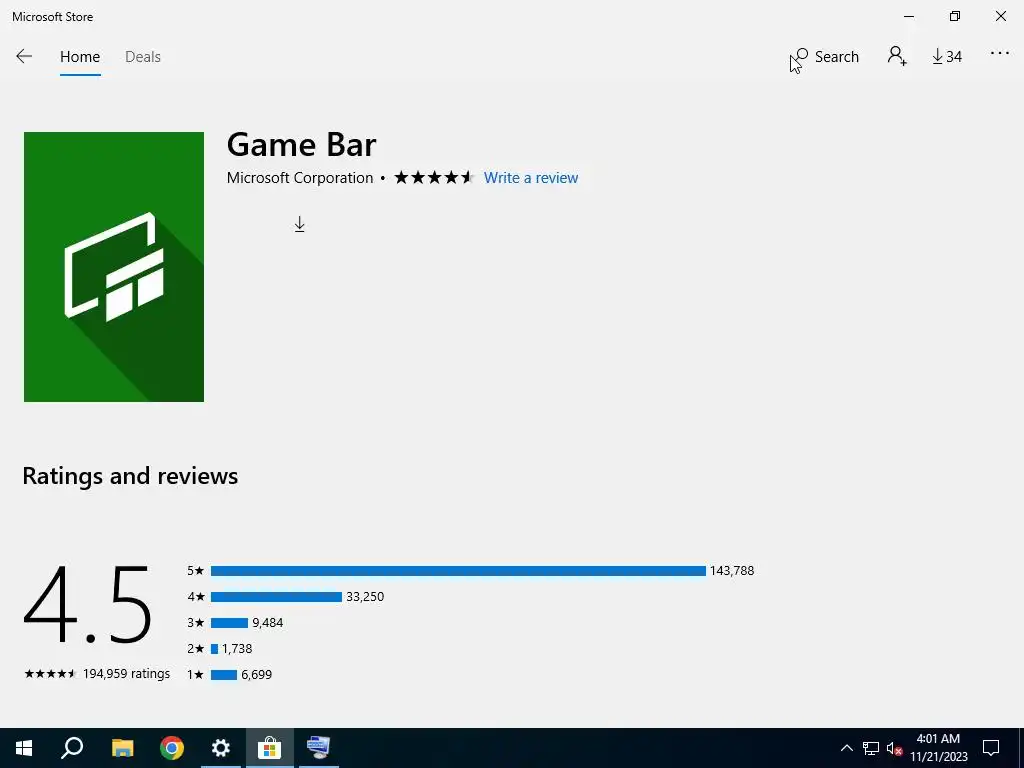The width and height of the screenshot is (1024, 768).
Task: Open the notification center icon
Action: click(991, 748)
